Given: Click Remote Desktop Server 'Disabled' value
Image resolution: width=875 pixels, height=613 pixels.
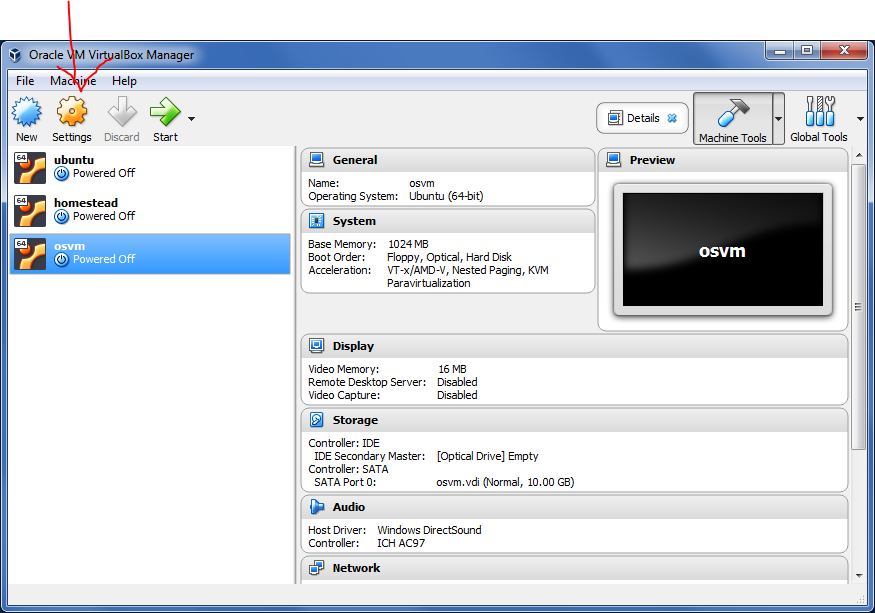Looking at the screenshot, I should tap(457, 382).
